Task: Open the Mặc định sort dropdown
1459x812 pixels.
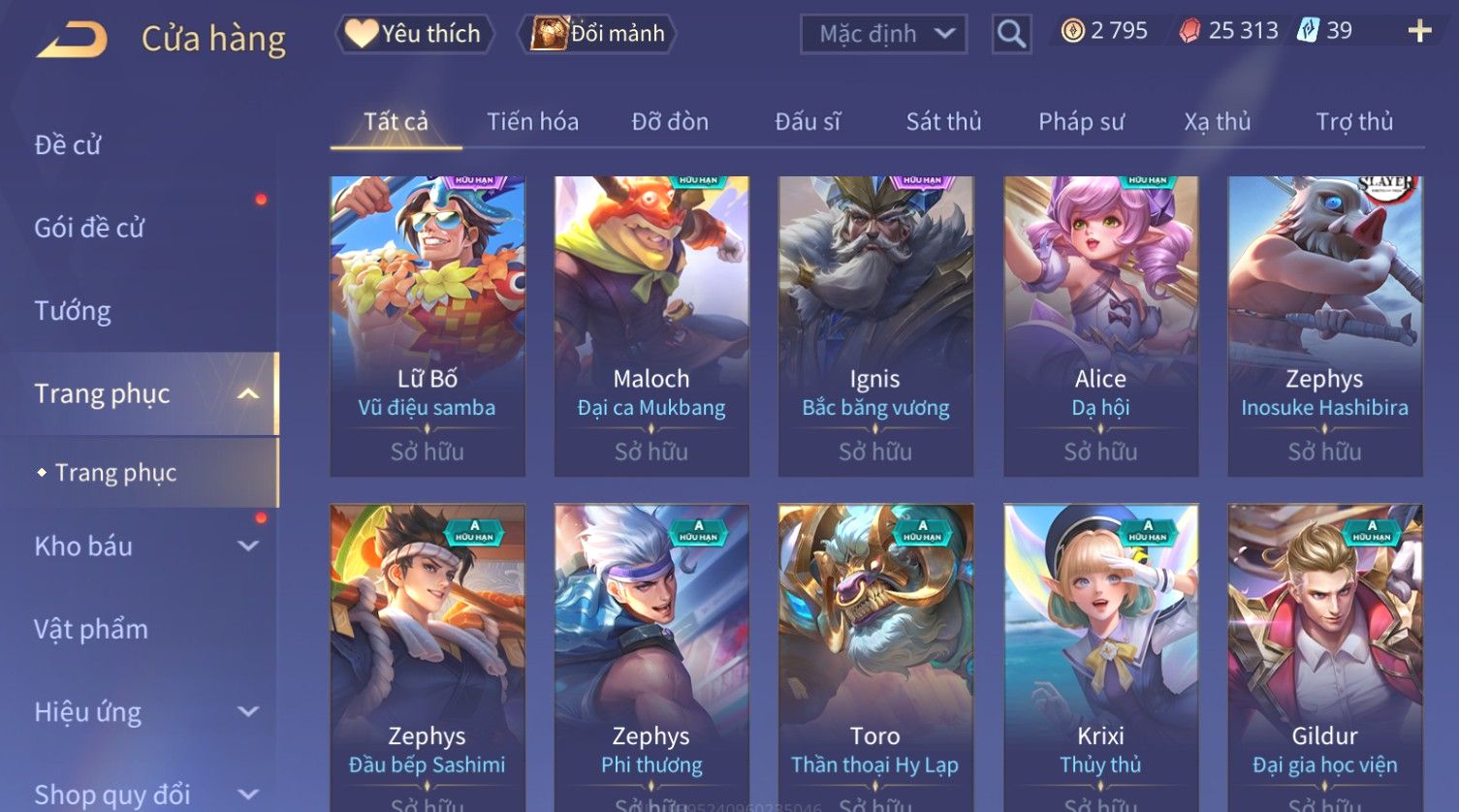Action: coord(884,35)
